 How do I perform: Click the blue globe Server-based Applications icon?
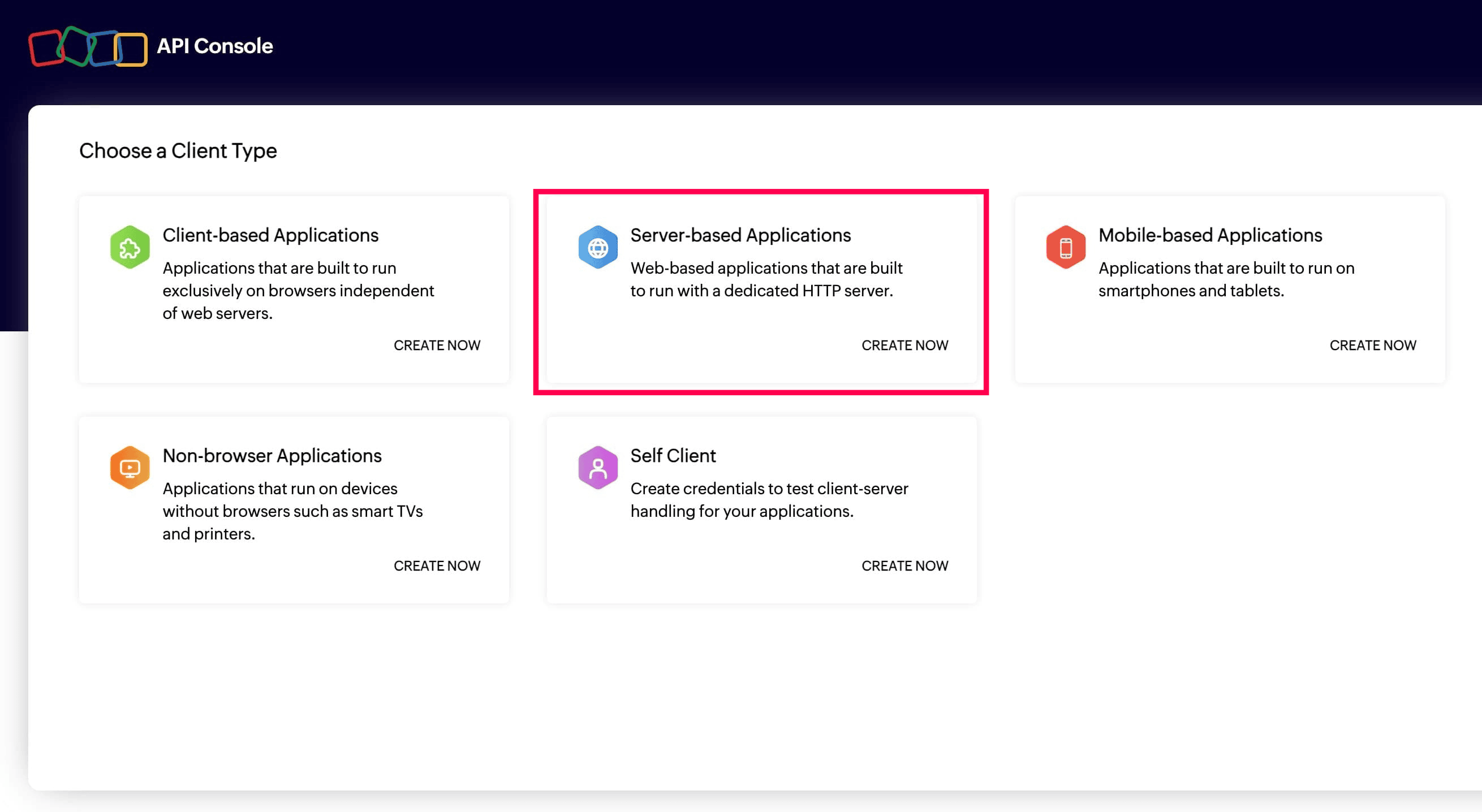[x=598, y=247]
